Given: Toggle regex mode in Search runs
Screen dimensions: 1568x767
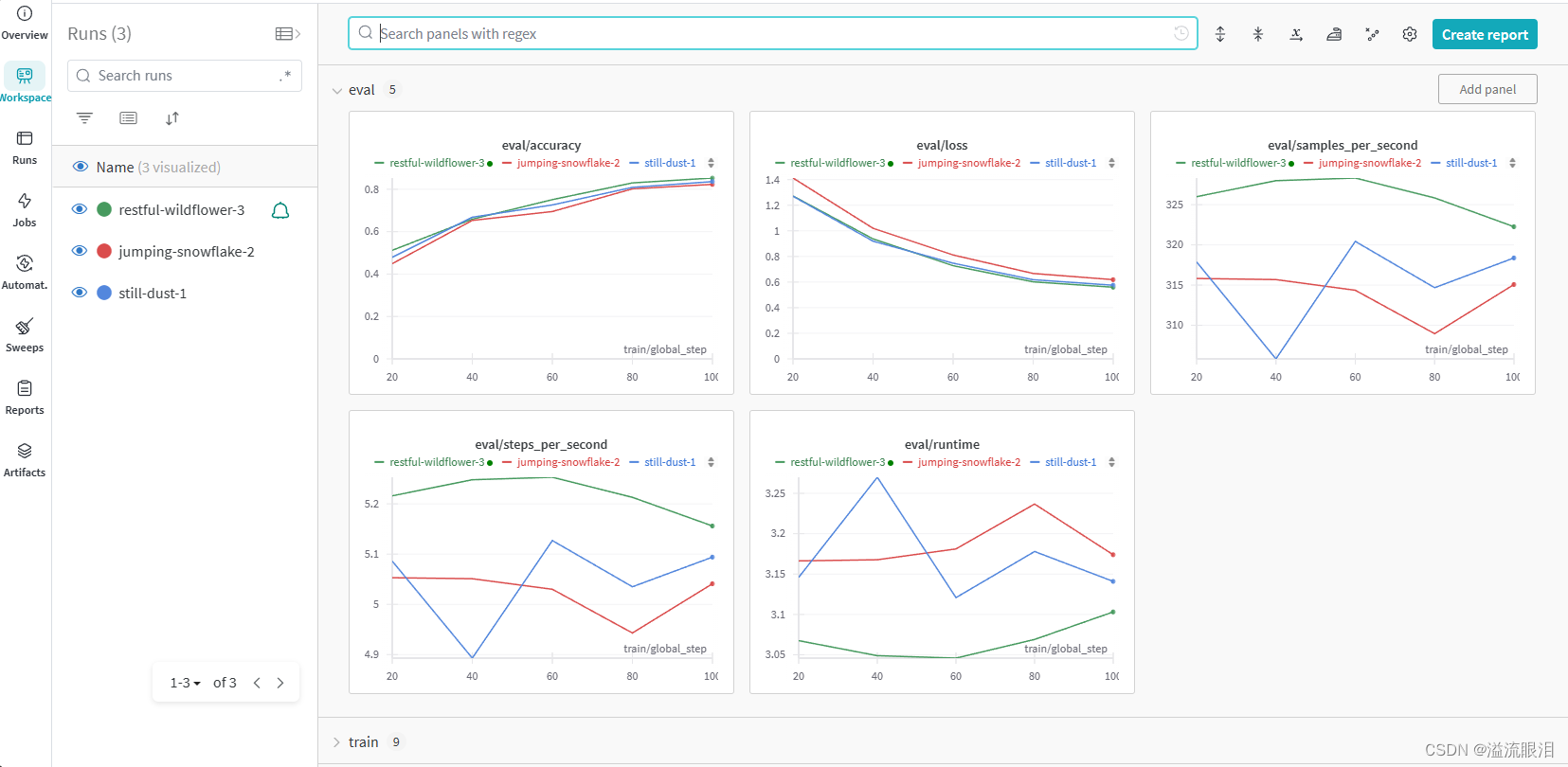Looking at the screenshot, I should (x=285, y=76).
